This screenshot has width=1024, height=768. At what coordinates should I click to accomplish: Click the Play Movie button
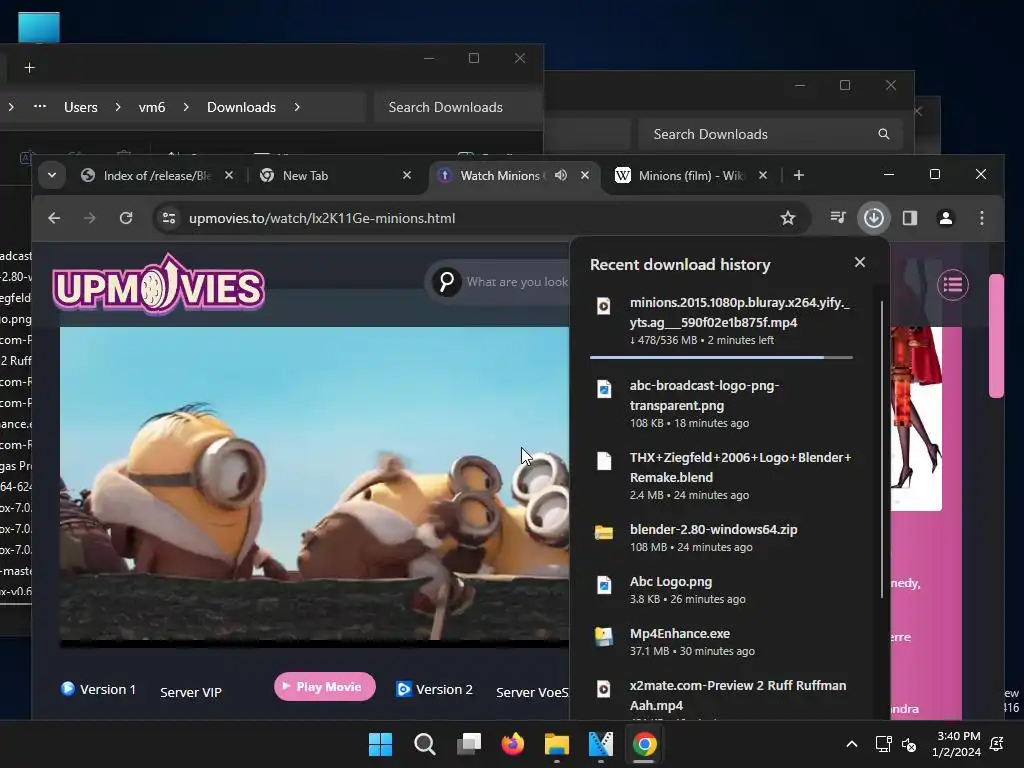[x=325, y=686]
